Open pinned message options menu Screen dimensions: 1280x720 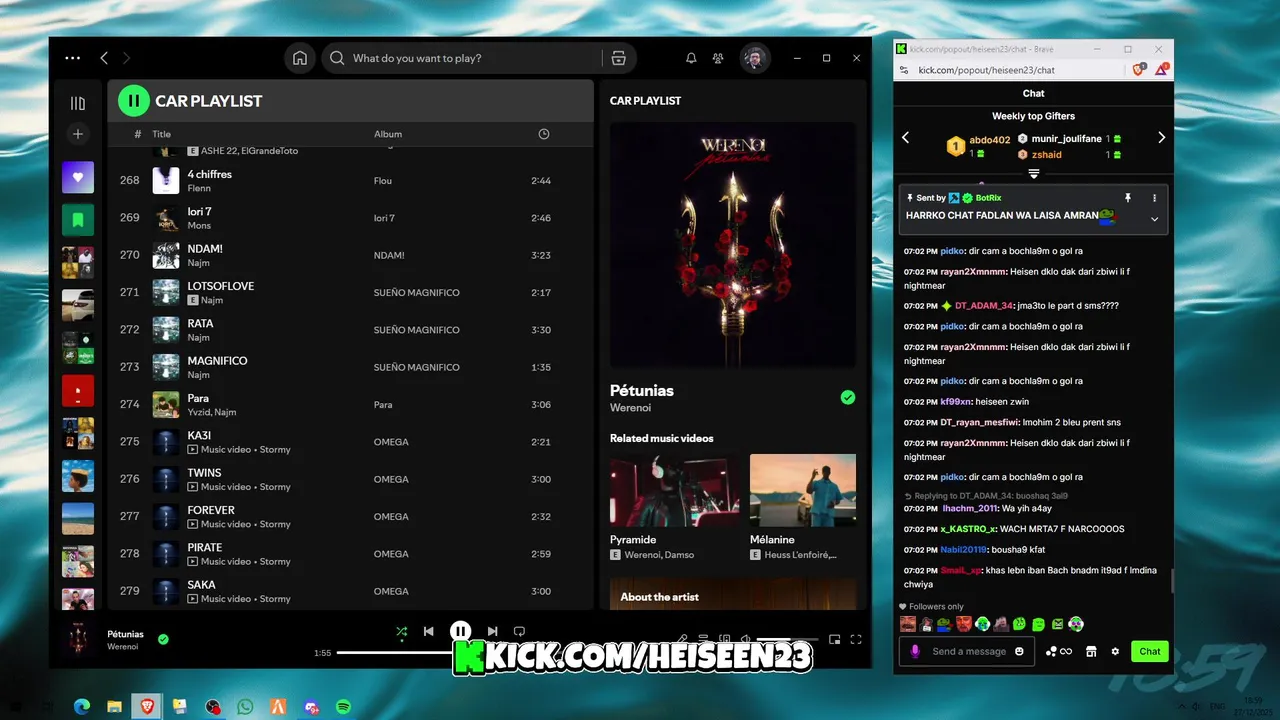(x=1154, y=198)
